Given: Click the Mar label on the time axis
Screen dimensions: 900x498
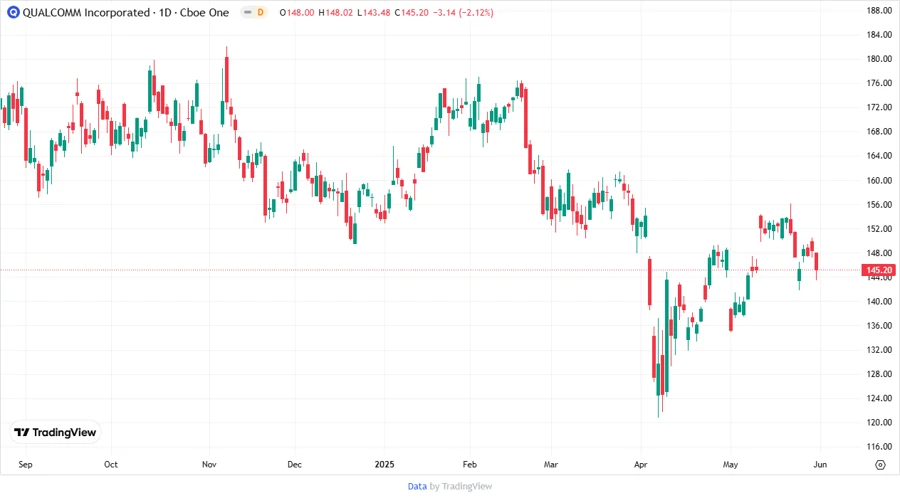Looking at the screenshot, I should pyautogui.click(x=551, y=464).
